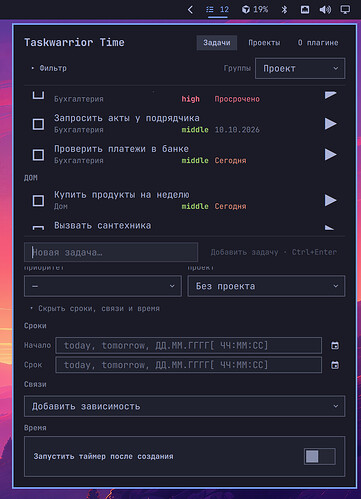This screenshot has width=361, height=499.
Task: Toggle Запустить таймер после создания switch
Action: pos(319,456)
